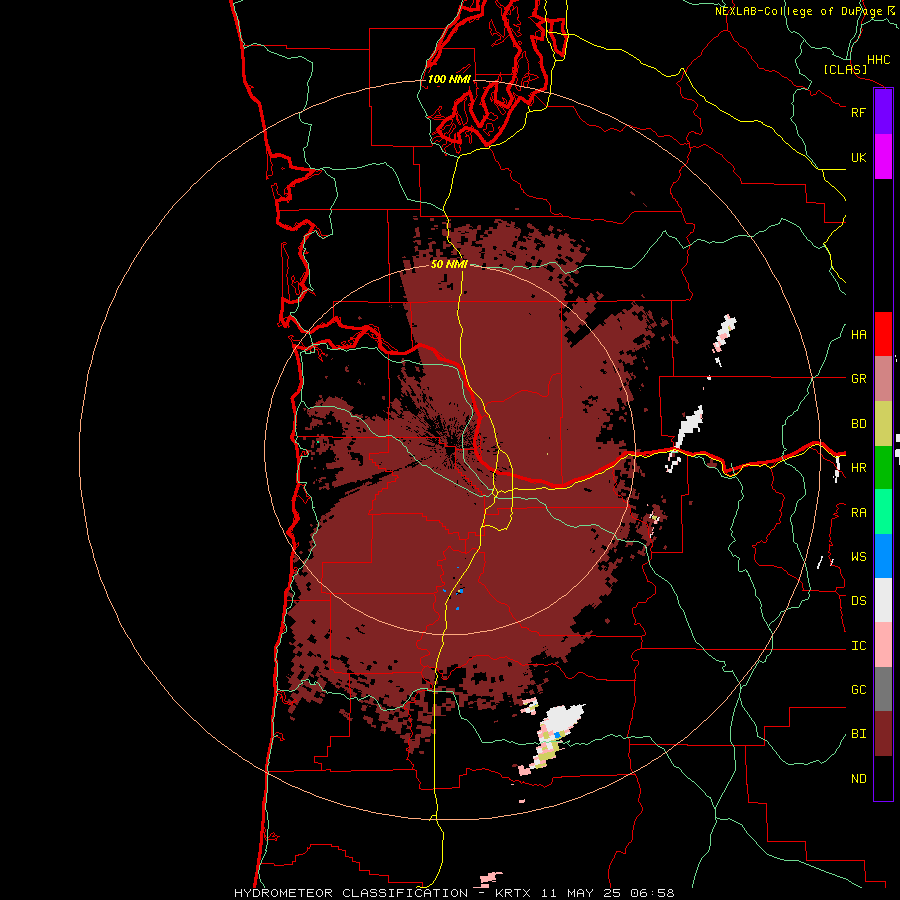
Task: Click the HR legend label
Action: 858,468
